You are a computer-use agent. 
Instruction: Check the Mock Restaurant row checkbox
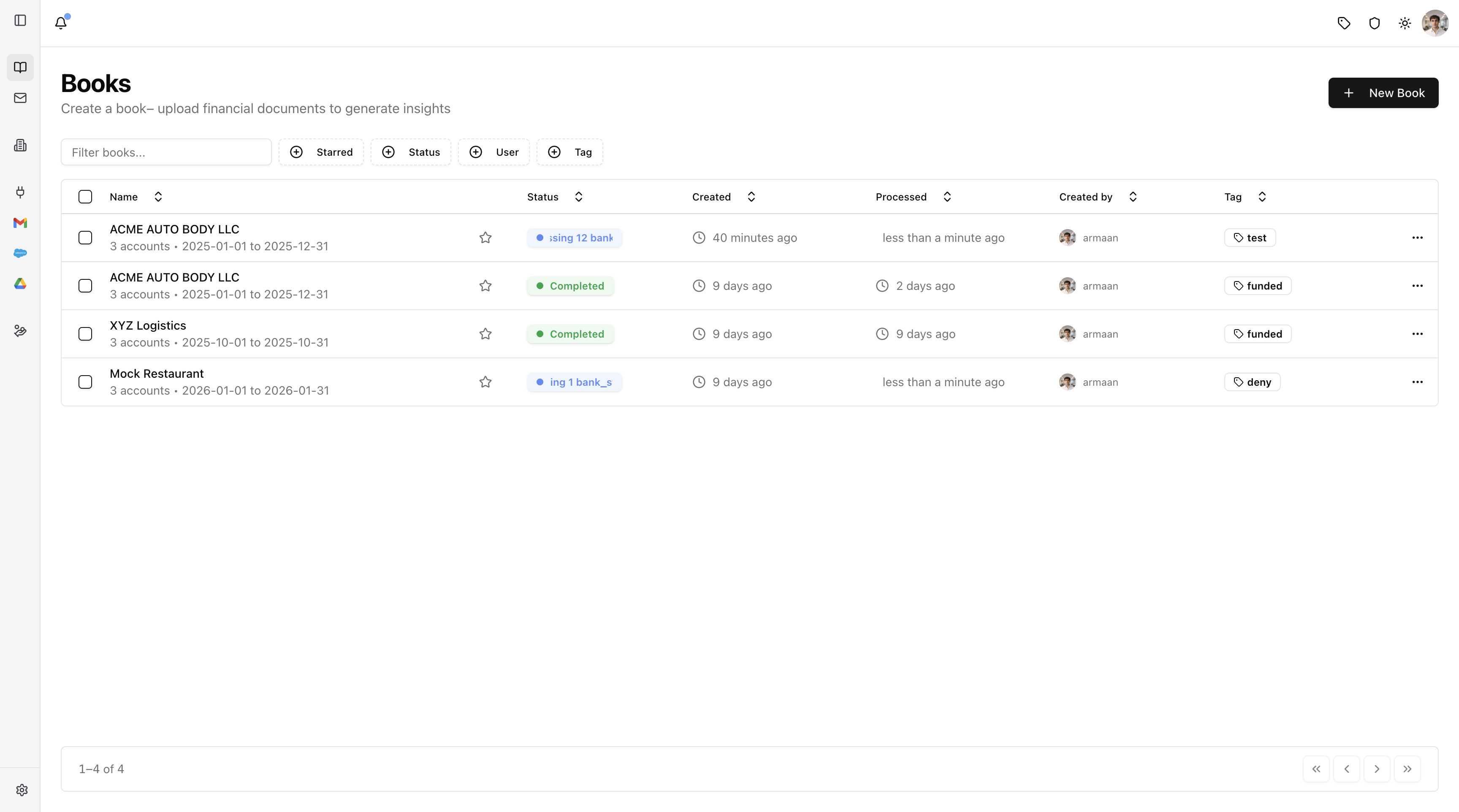coord(86,382)
